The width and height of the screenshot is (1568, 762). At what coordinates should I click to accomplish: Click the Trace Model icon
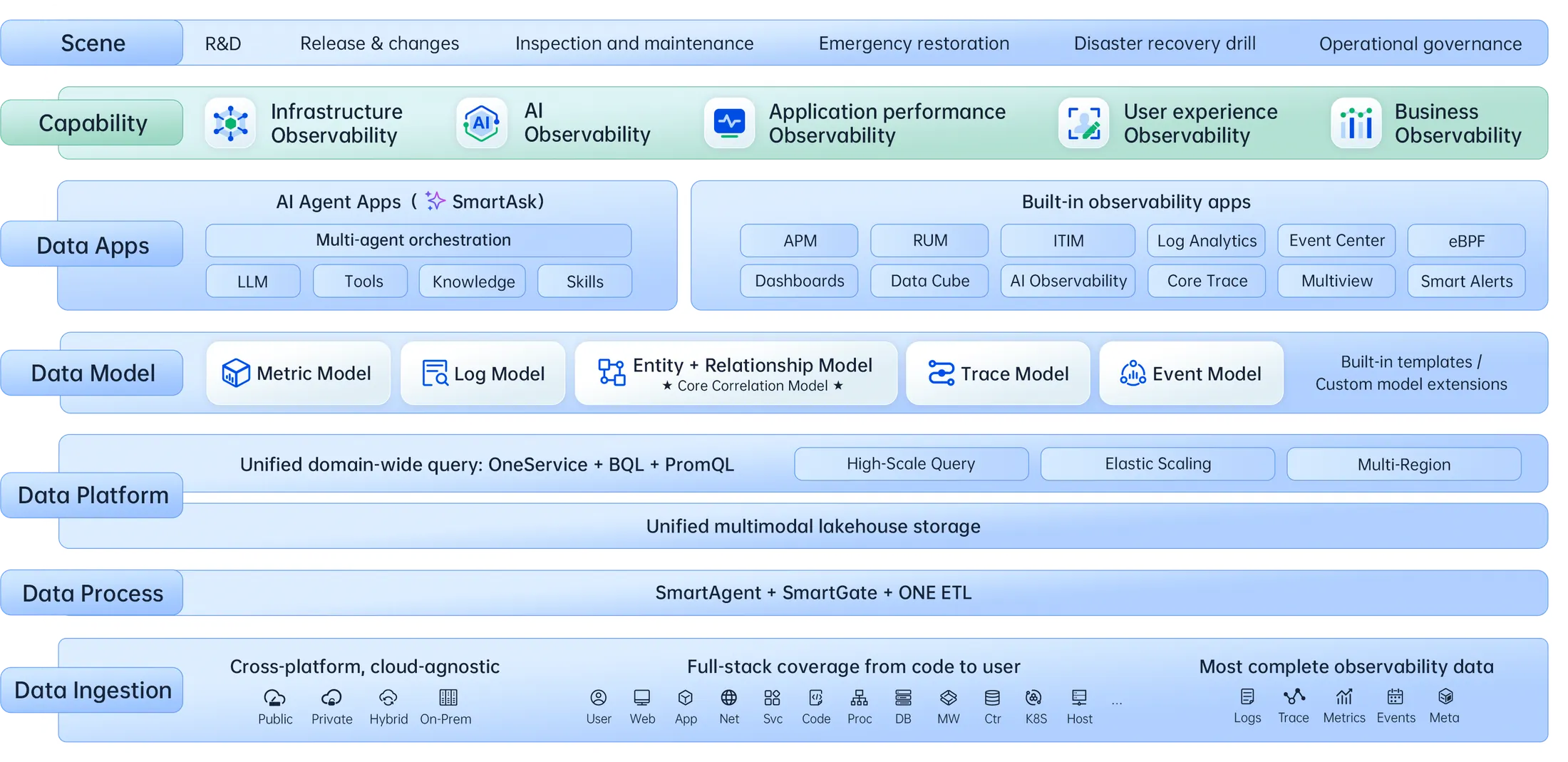pyautogui.click(x=941, y=373)
